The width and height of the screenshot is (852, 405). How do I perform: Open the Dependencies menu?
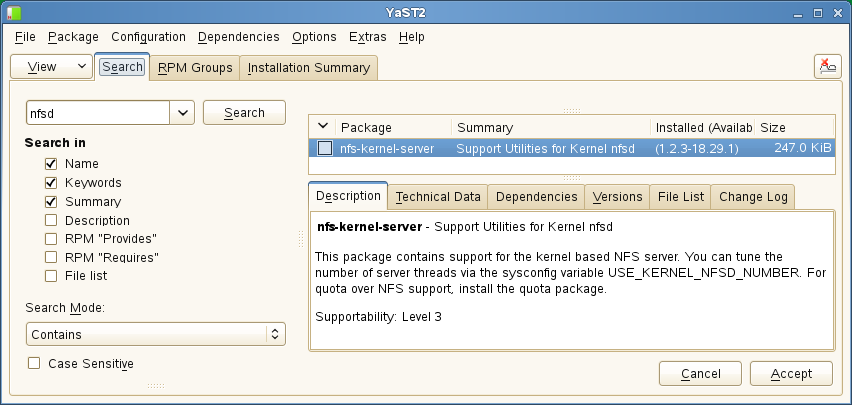(x=238, y=37)
